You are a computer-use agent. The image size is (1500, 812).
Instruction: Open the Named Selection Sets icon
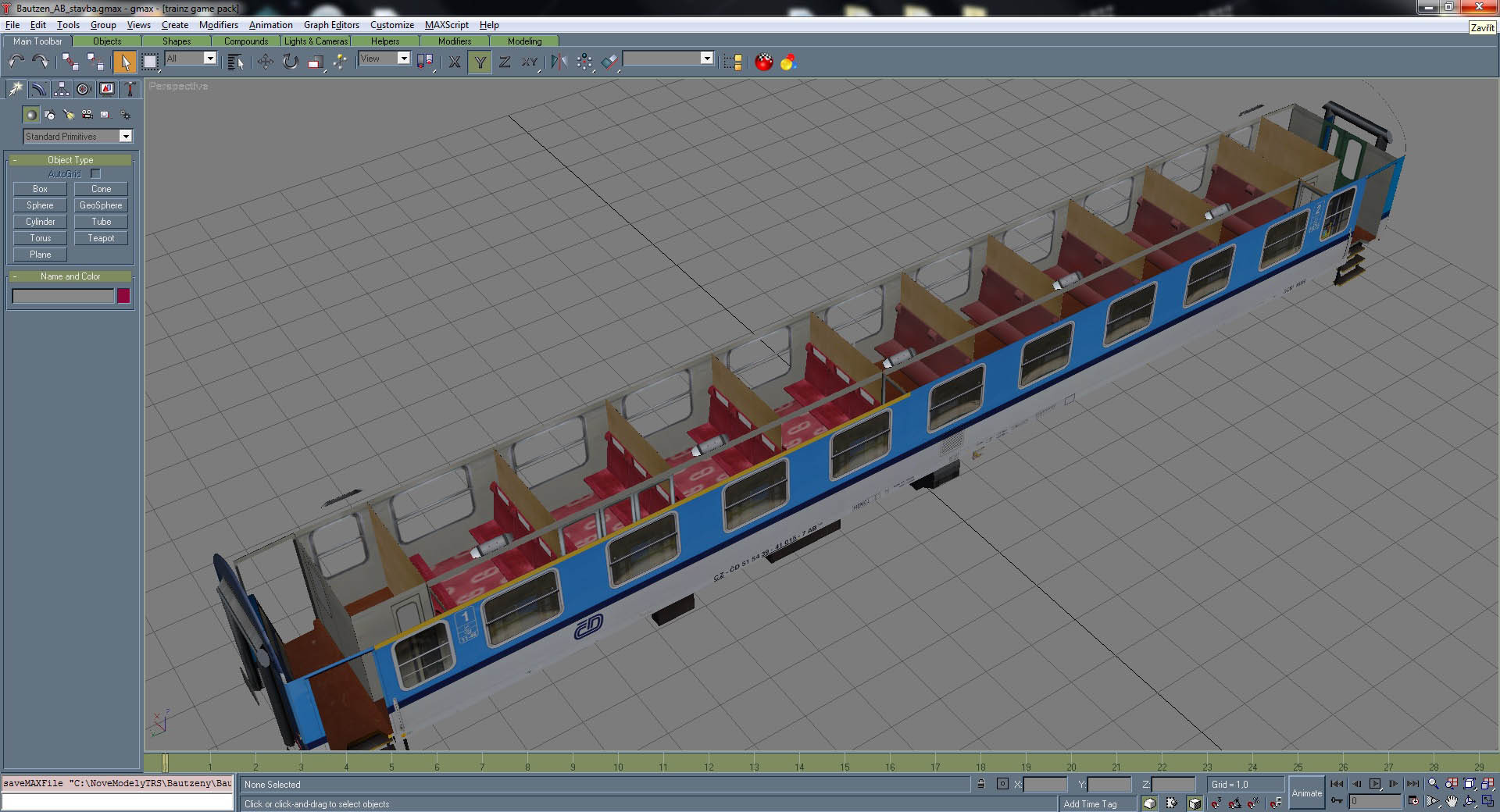(x=733, y=62)
